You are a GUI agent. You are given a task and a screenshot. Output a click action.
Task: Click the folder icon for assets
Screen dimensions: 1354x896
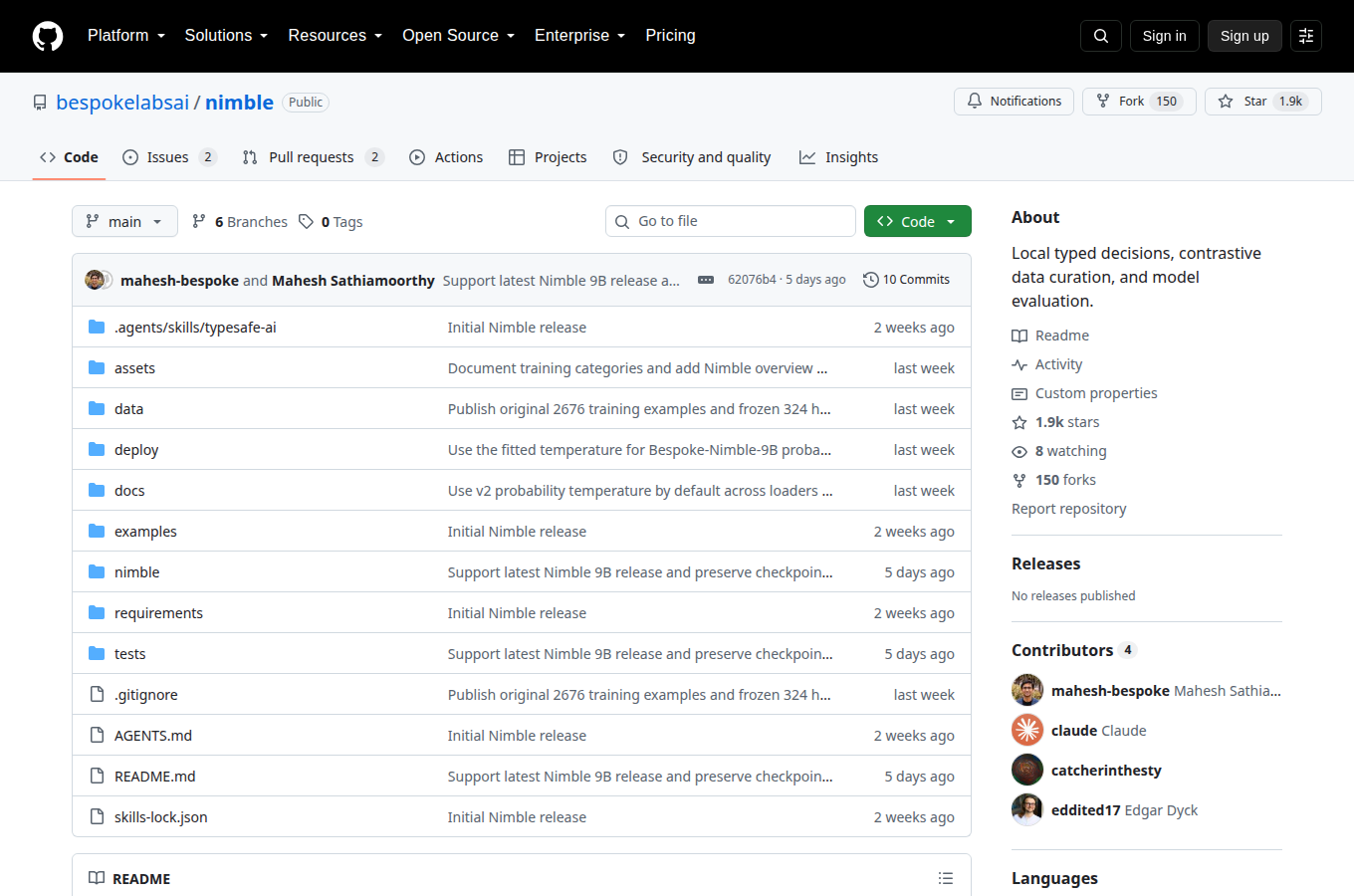(97, 367)
